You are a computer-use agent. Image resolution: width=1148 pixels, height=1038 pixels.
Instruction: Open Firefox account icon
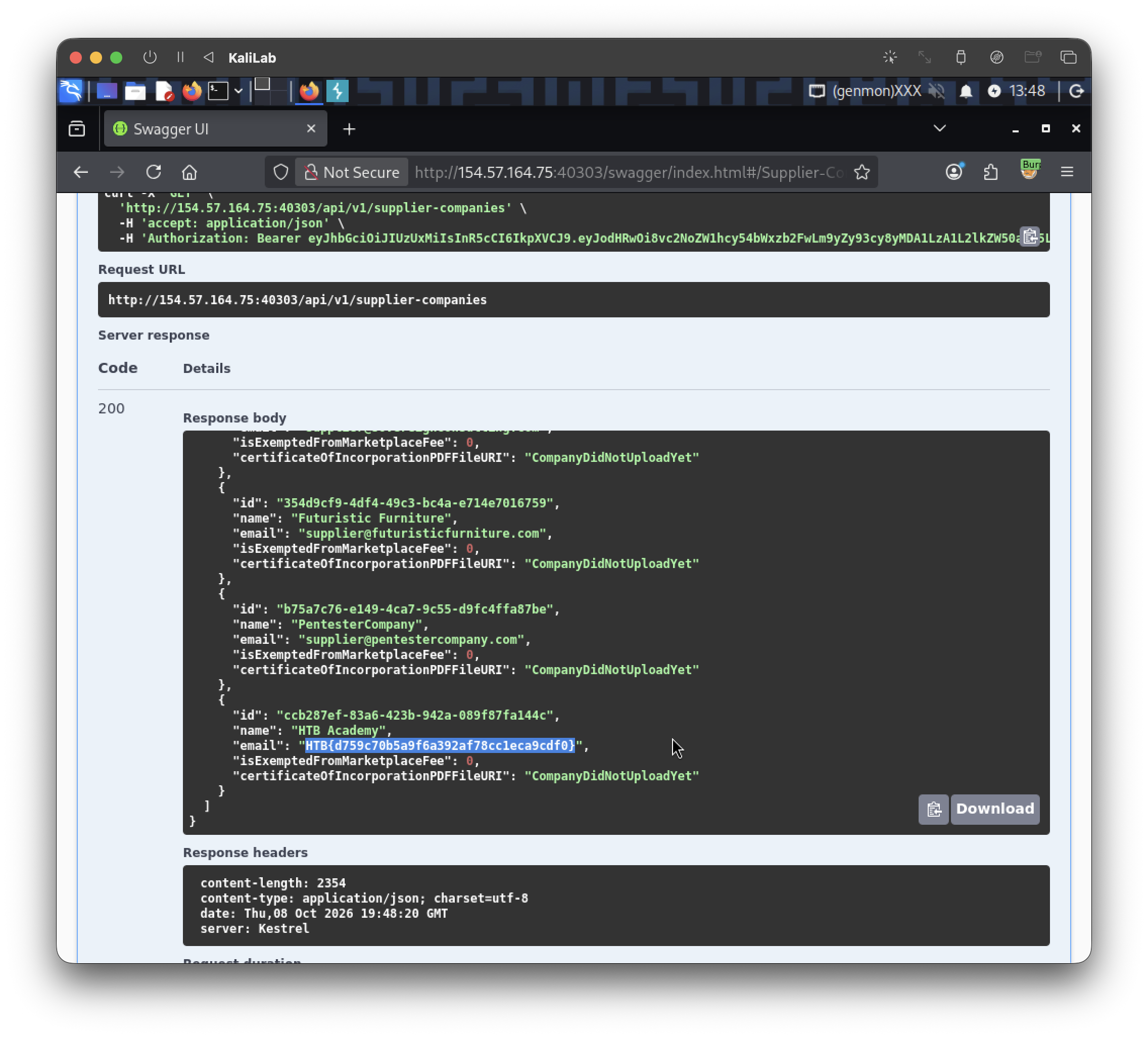tap(954, 171)
